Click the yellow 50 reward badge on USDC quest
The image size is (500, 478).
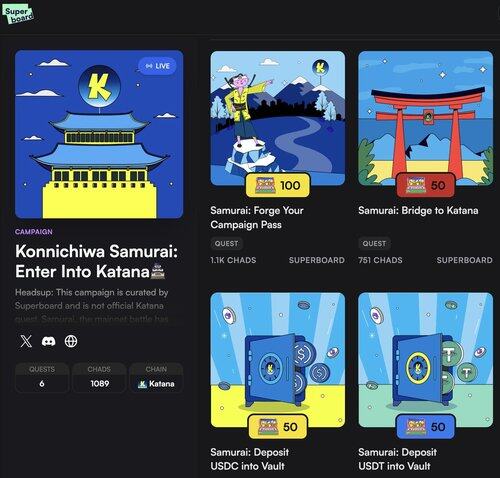278,427
